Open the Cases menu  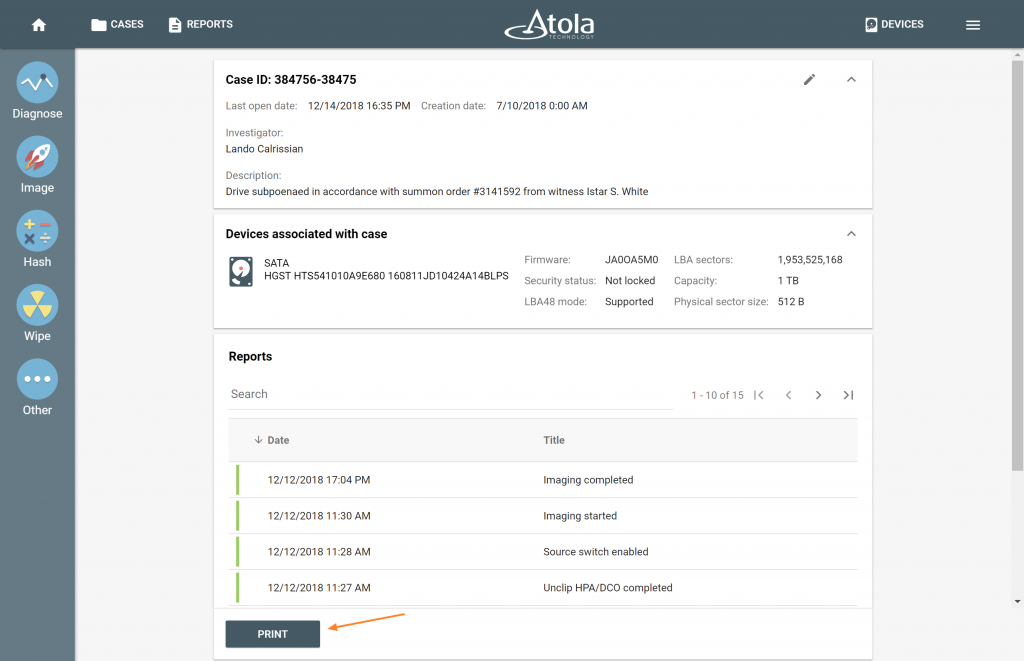click(x=117, y=25)
